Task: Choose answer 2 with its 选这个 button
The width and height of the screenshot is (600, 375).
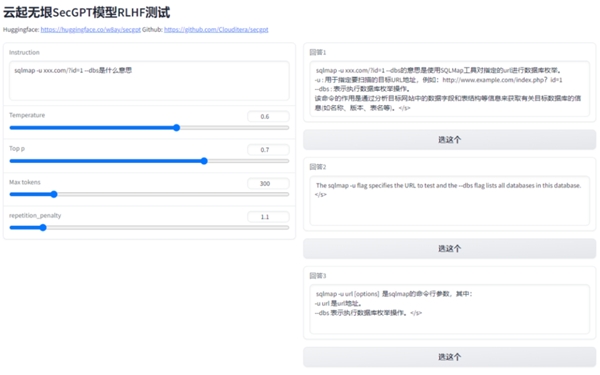Action: tap(450, 249)
